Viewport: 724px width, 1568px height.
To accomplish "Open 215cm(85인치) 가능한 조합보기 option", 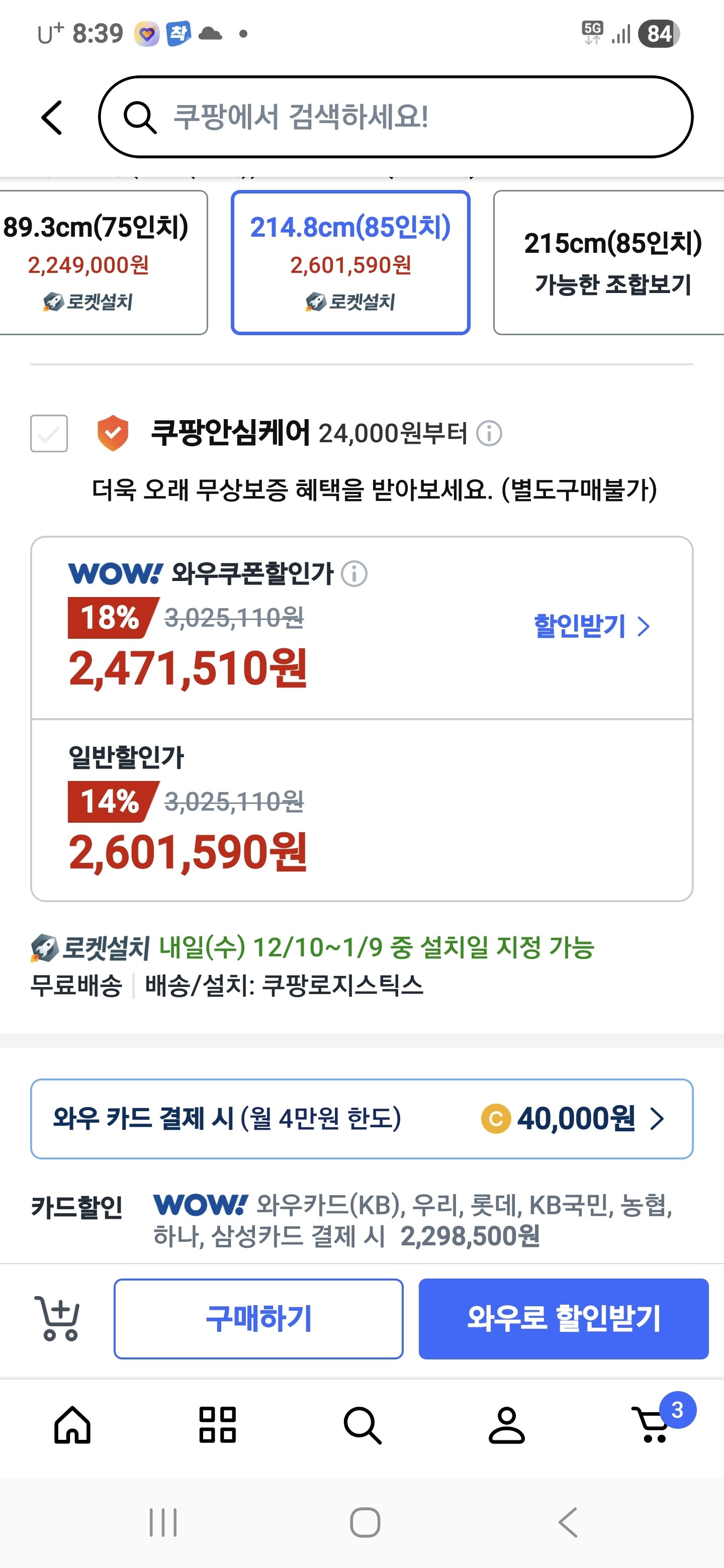I will (x=609, y=262).
